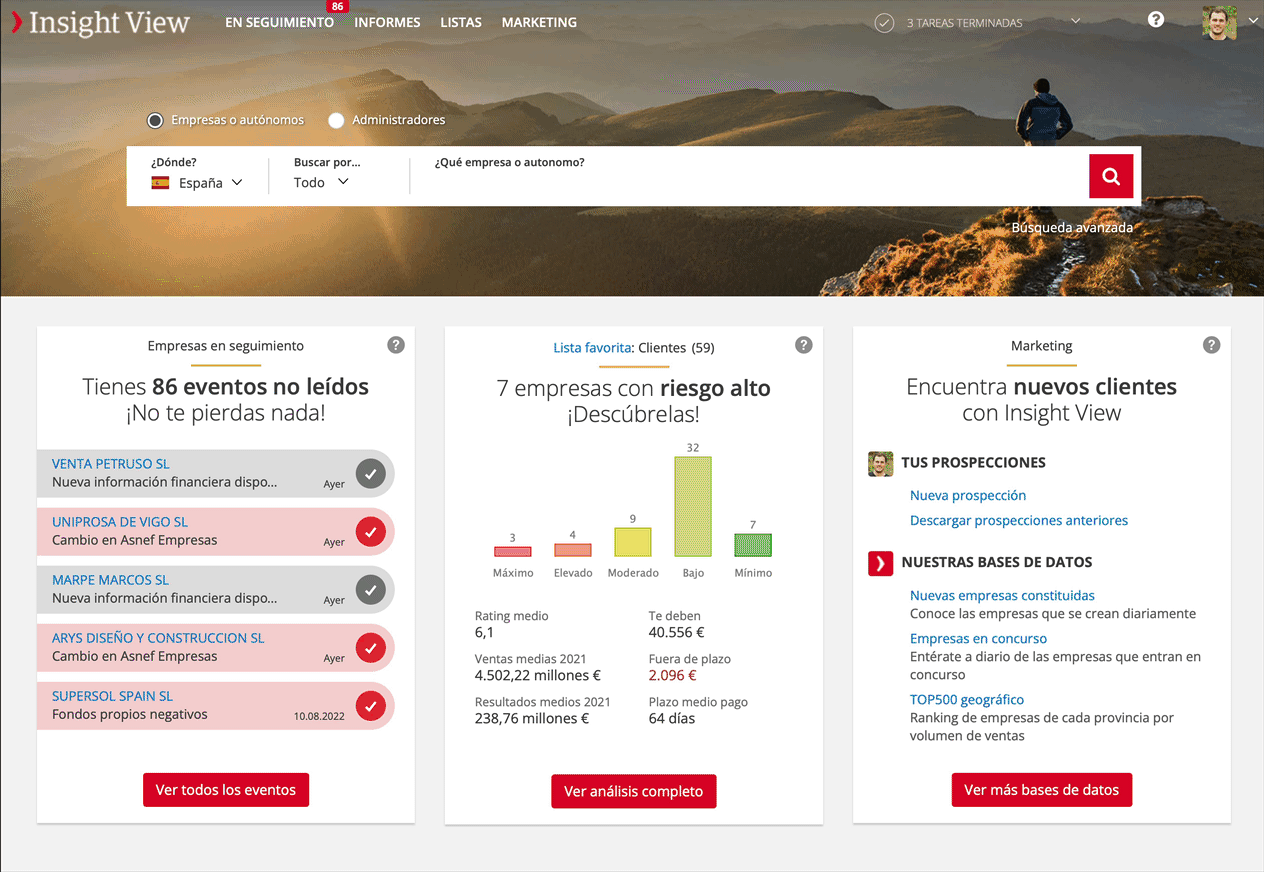The height and width of the screenshot is (872, 1264).
Task: Click the user profile avatar photo
Action: (x=1219, y=23)
